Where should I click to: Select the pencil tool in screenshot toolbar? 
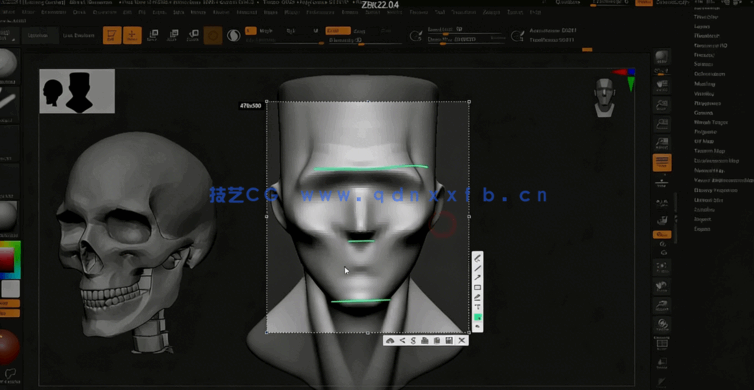click(x=478, y=258)
